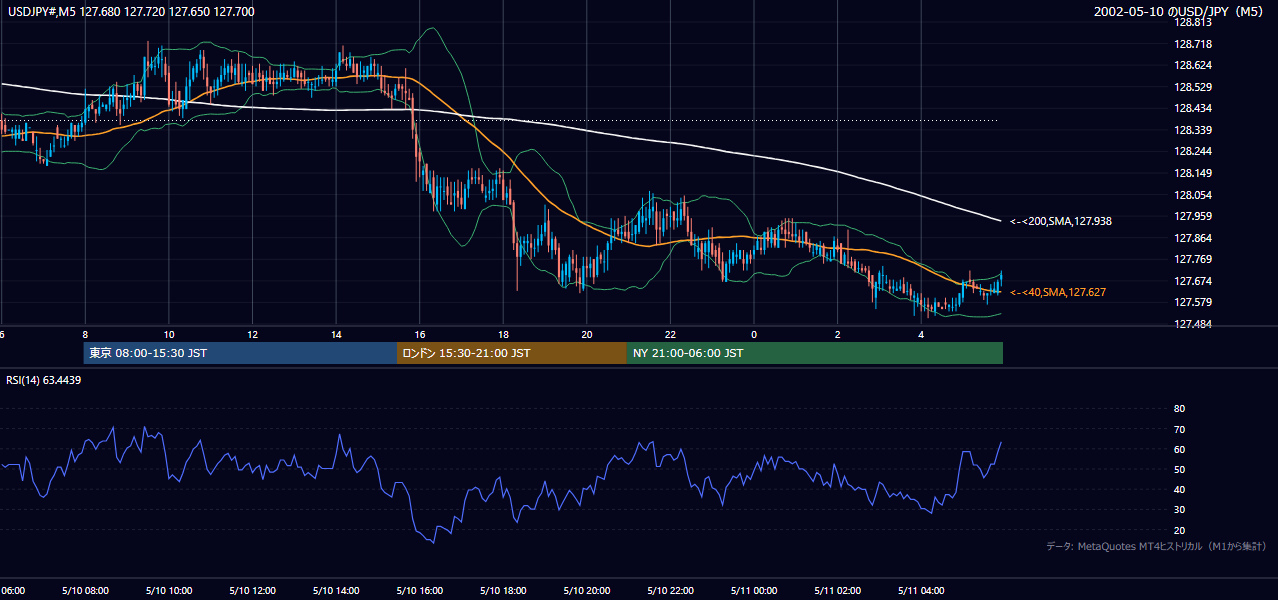This screenshot has width=1278, height=600.
Task: Click the MetaQuotes MT4ヒストリカル data credit
Action: (1156, 546)
